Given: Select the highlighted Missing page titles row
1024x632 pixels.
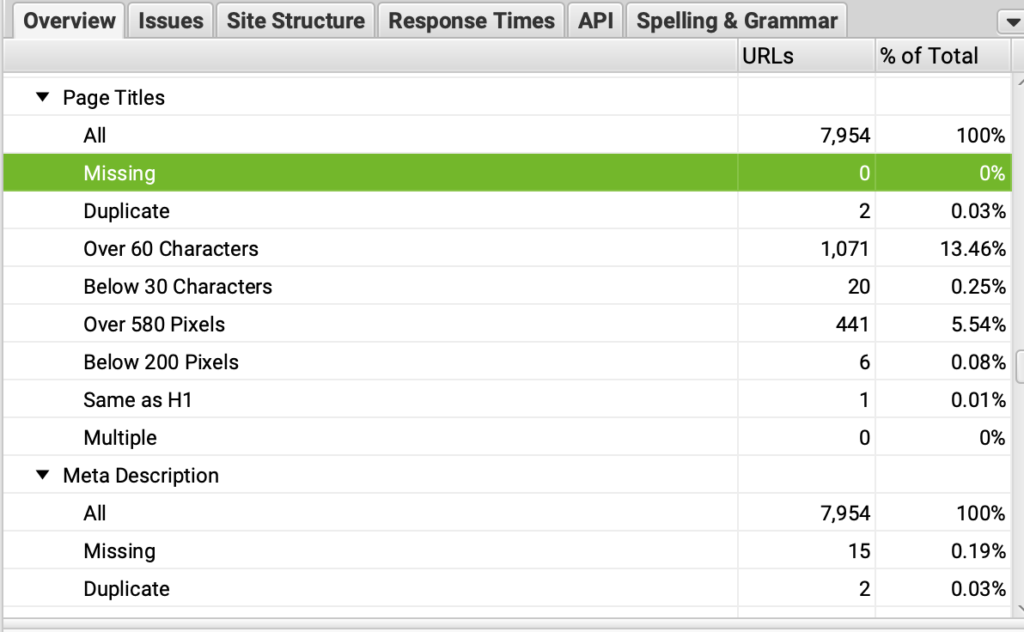Looking at the screenshot, I should pyautogui.click(x=120, y=173).
